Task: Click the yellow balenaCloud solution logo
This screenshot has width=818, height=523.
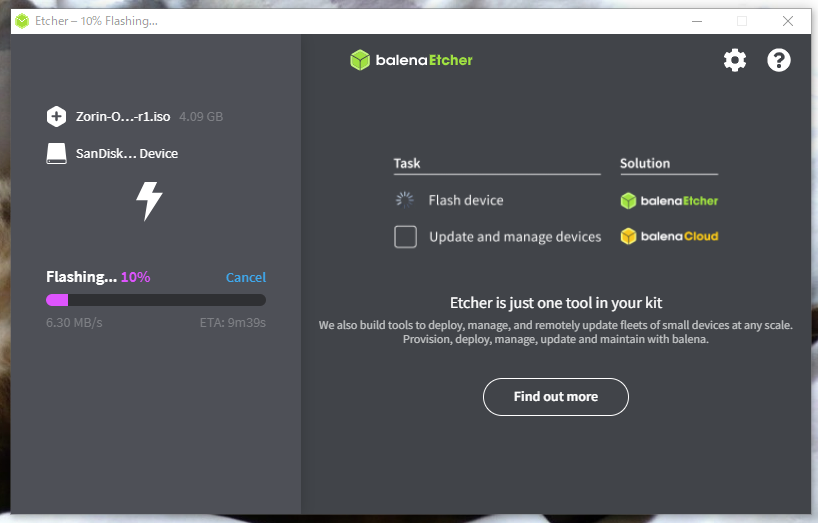Action: click(669, 236)
